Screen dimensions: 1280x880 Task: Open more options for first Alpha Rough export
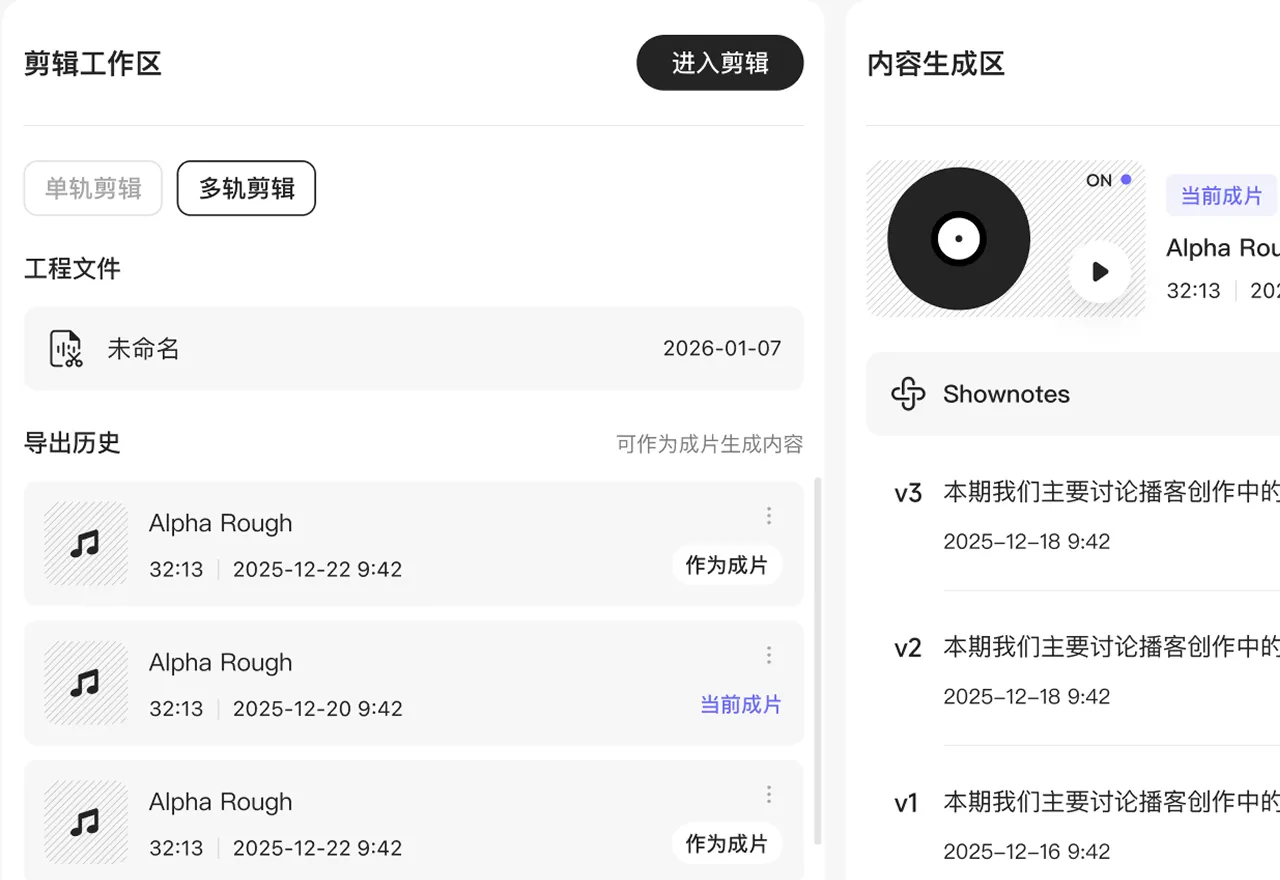[768, 516]
